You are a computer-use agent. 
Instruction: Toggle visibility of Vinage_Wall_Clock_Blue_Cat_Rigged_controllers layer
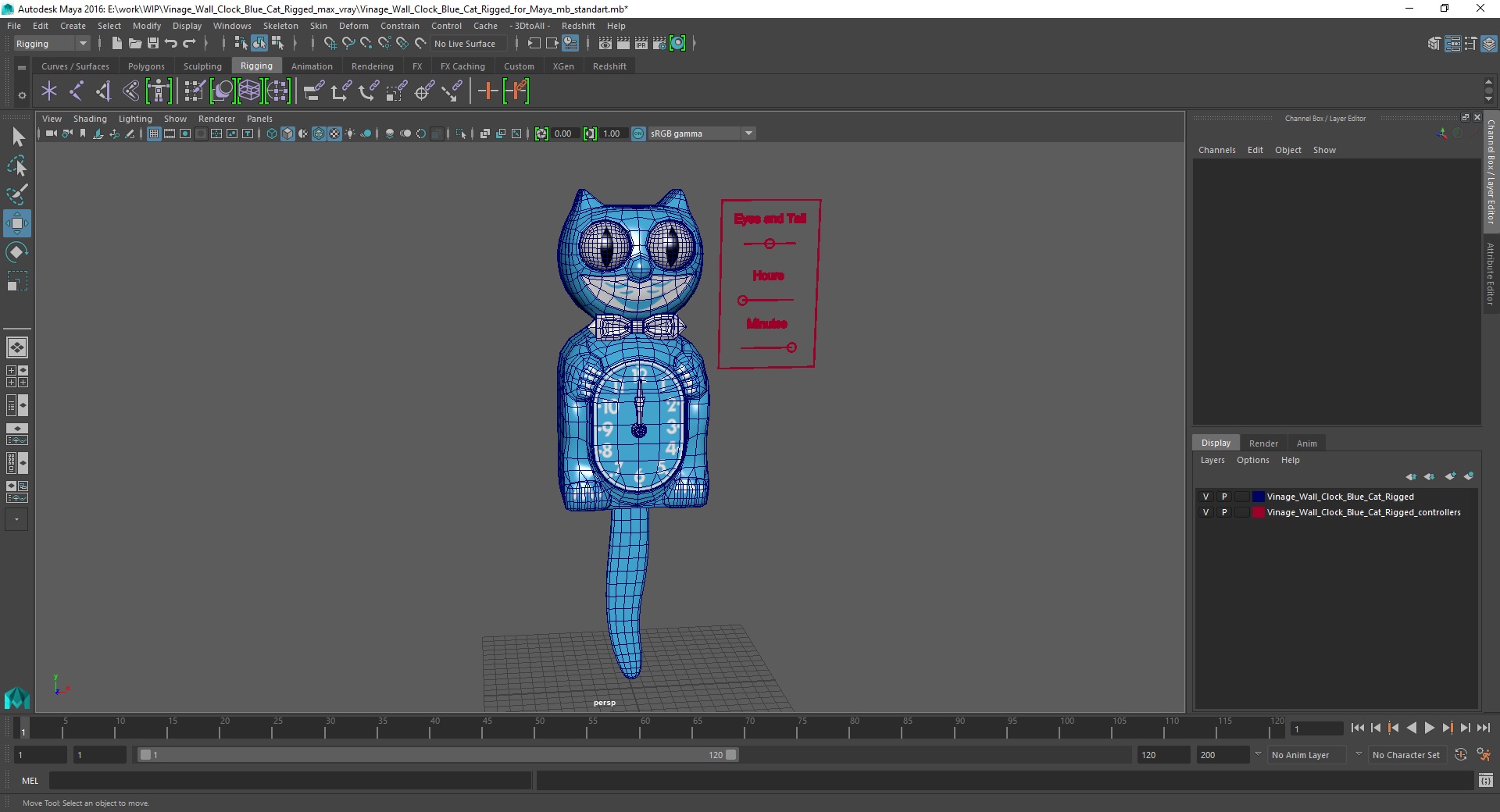(1205, 512)
